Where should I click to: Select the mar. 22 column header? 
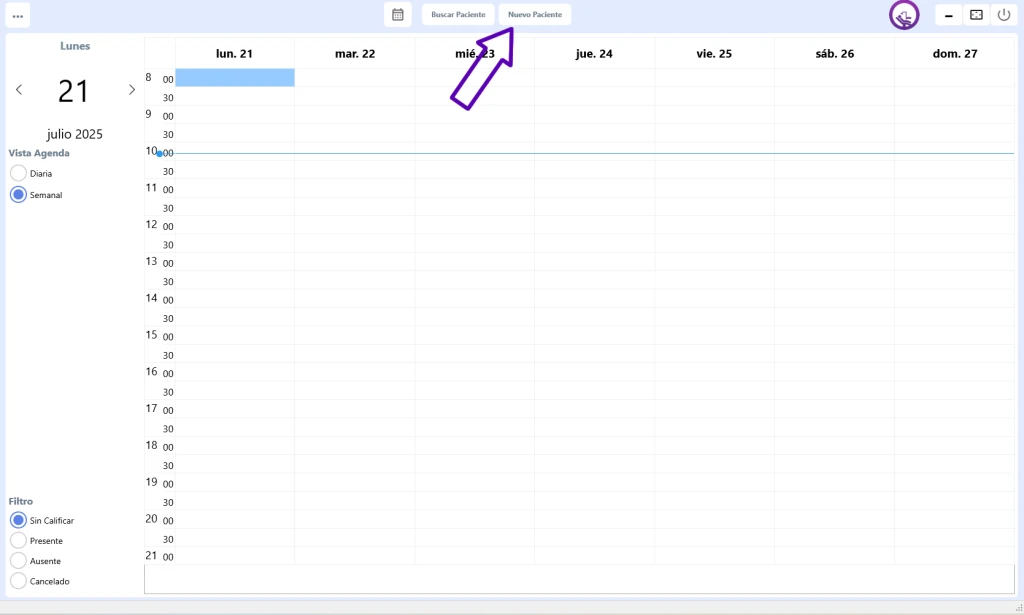[355, 54]
